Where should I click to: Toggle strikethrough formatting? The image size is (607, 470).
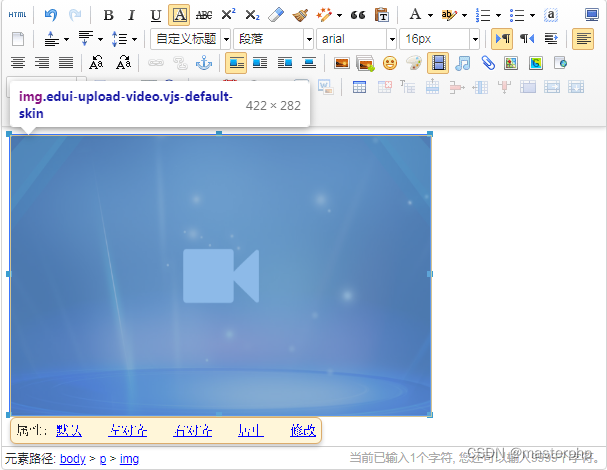point(204,15)
